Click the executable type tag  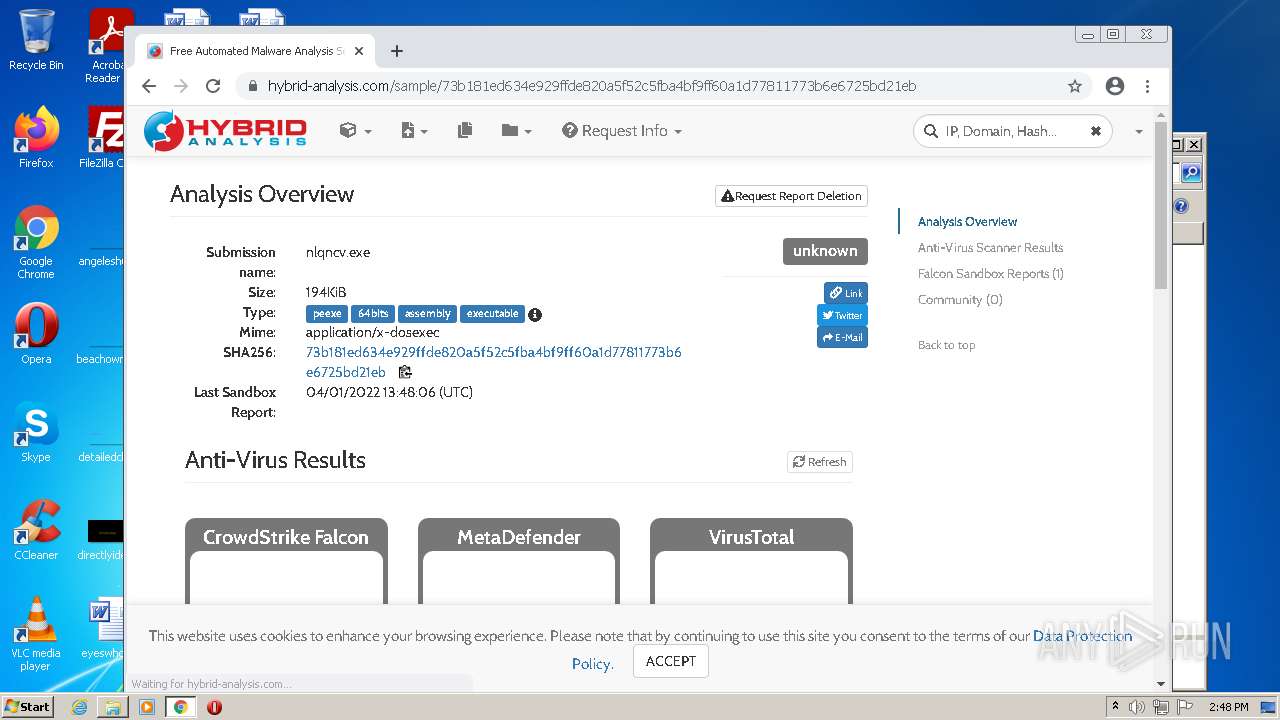(492, 314)
